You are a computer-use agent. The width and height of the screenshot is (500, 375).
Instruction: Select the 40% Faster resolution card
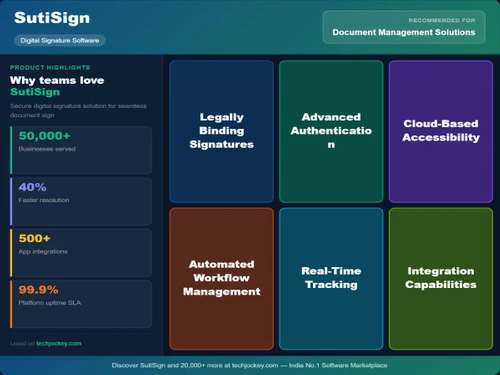click(x=81, y=201)
